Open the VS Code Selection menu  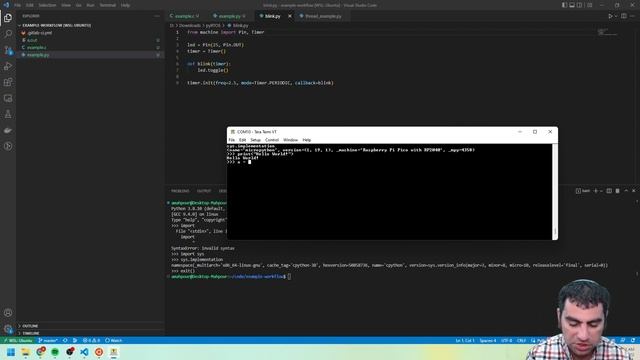(x=47, y=5)
